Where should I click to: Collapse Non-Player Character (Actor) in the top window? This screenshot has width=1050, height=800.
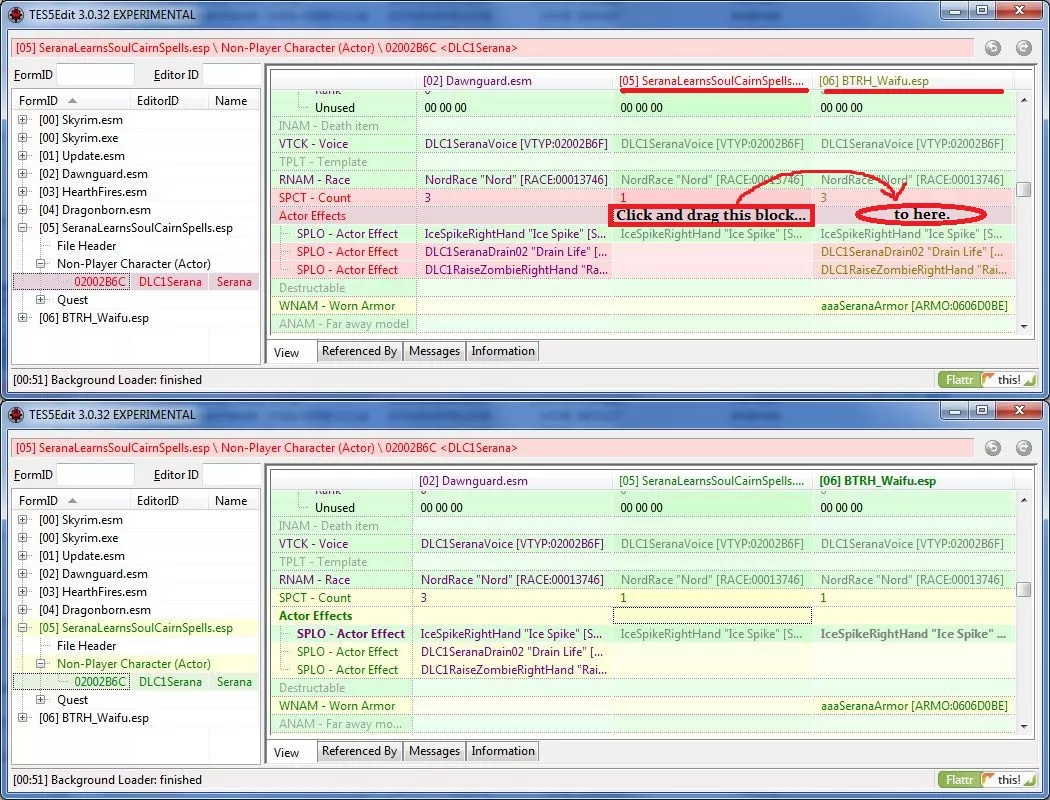(x=41, y=264)
